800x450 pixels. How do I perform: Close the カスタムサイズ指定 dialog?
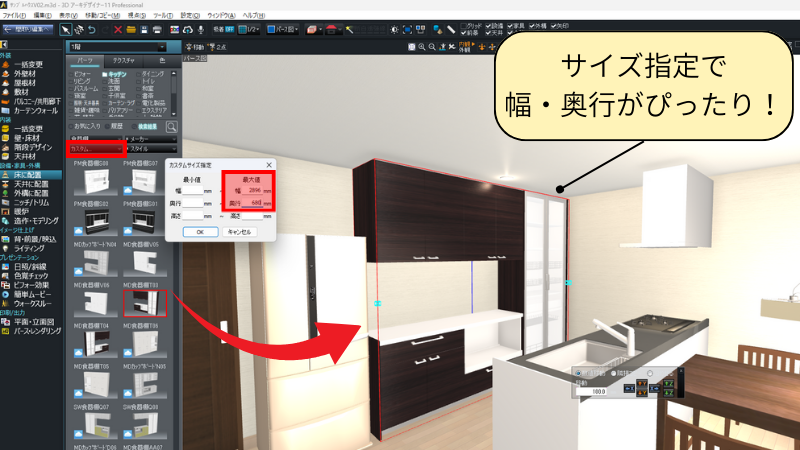269,165
